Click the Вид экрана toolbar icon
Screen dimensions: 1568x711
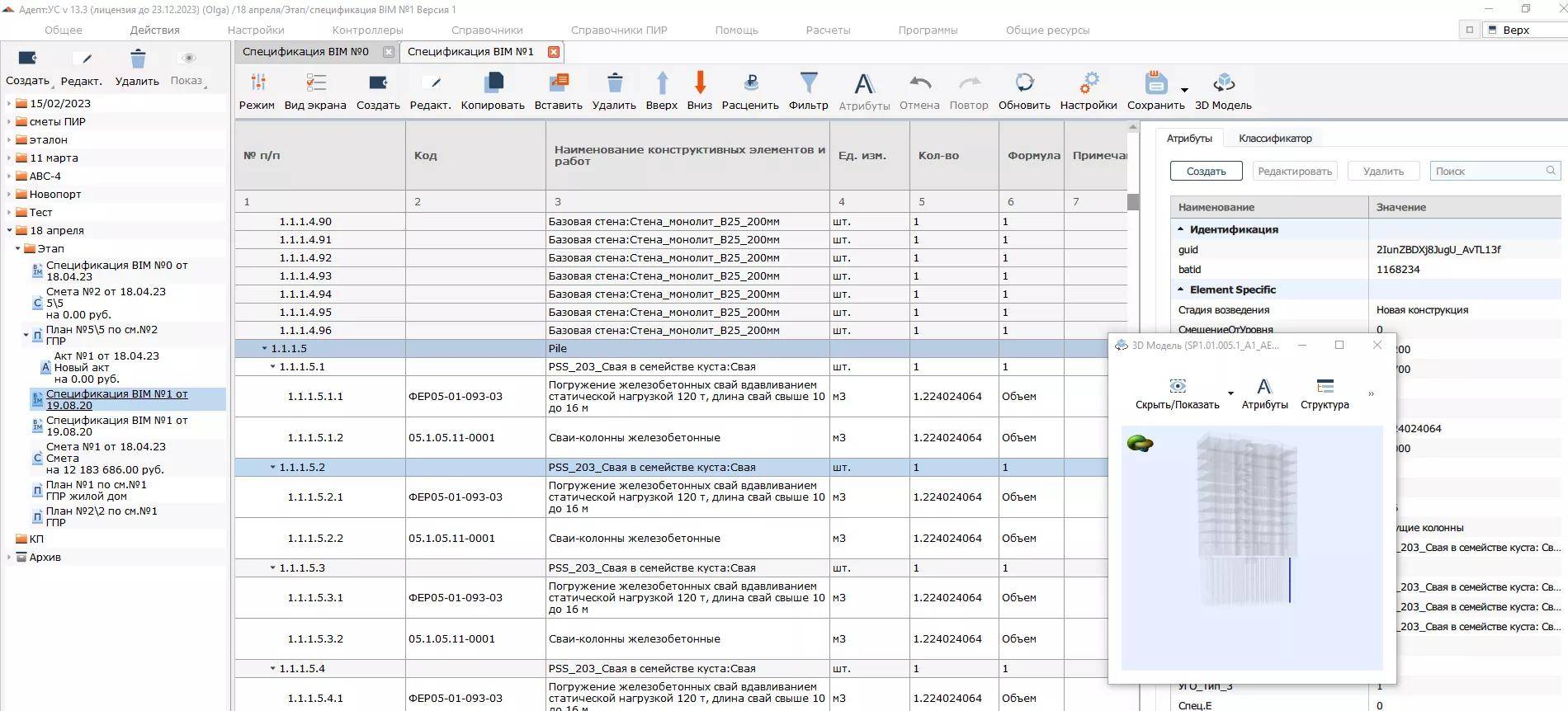tap(315, 83)
